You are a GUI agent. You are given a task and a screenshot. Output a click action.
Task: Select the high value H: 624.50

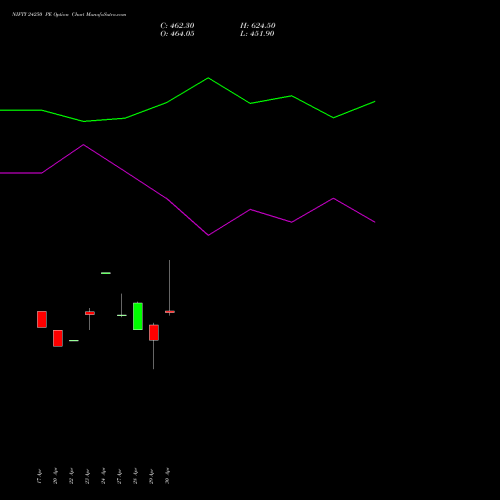coord(258,26)
